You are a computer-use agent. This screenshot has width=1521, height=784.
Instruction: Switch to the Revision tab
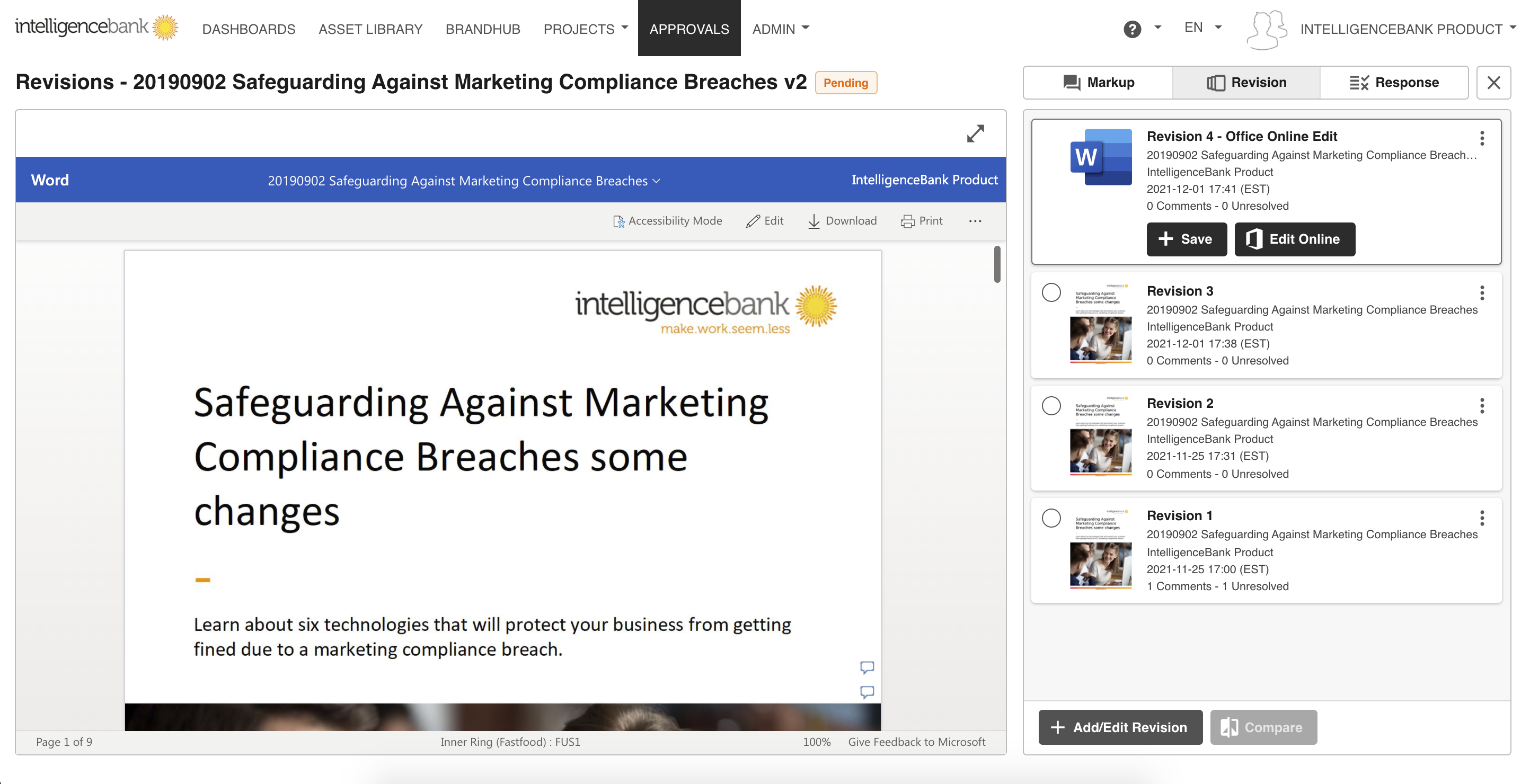pyautogui.click(x=1246, y=83)
